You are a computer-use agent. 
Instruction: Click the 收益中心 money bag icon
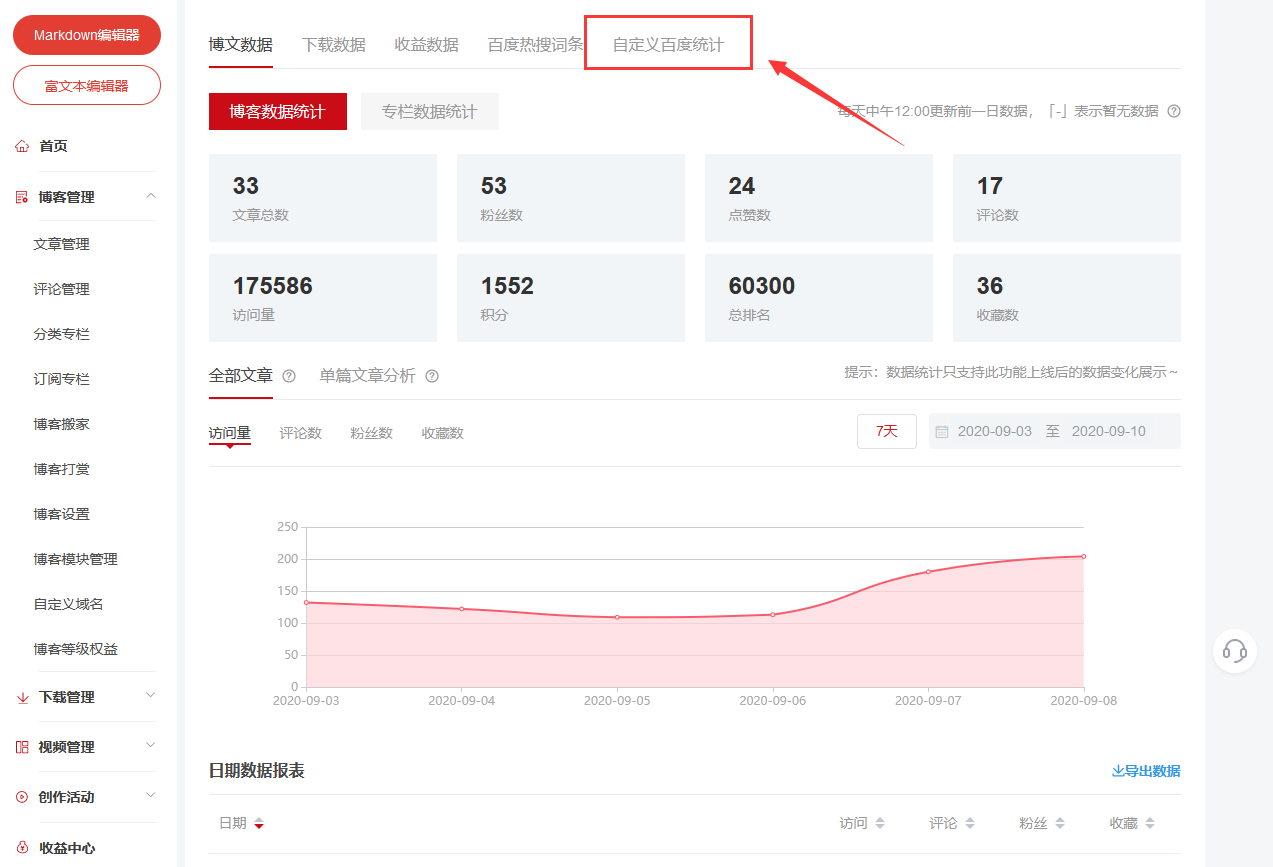click(22, 848)
